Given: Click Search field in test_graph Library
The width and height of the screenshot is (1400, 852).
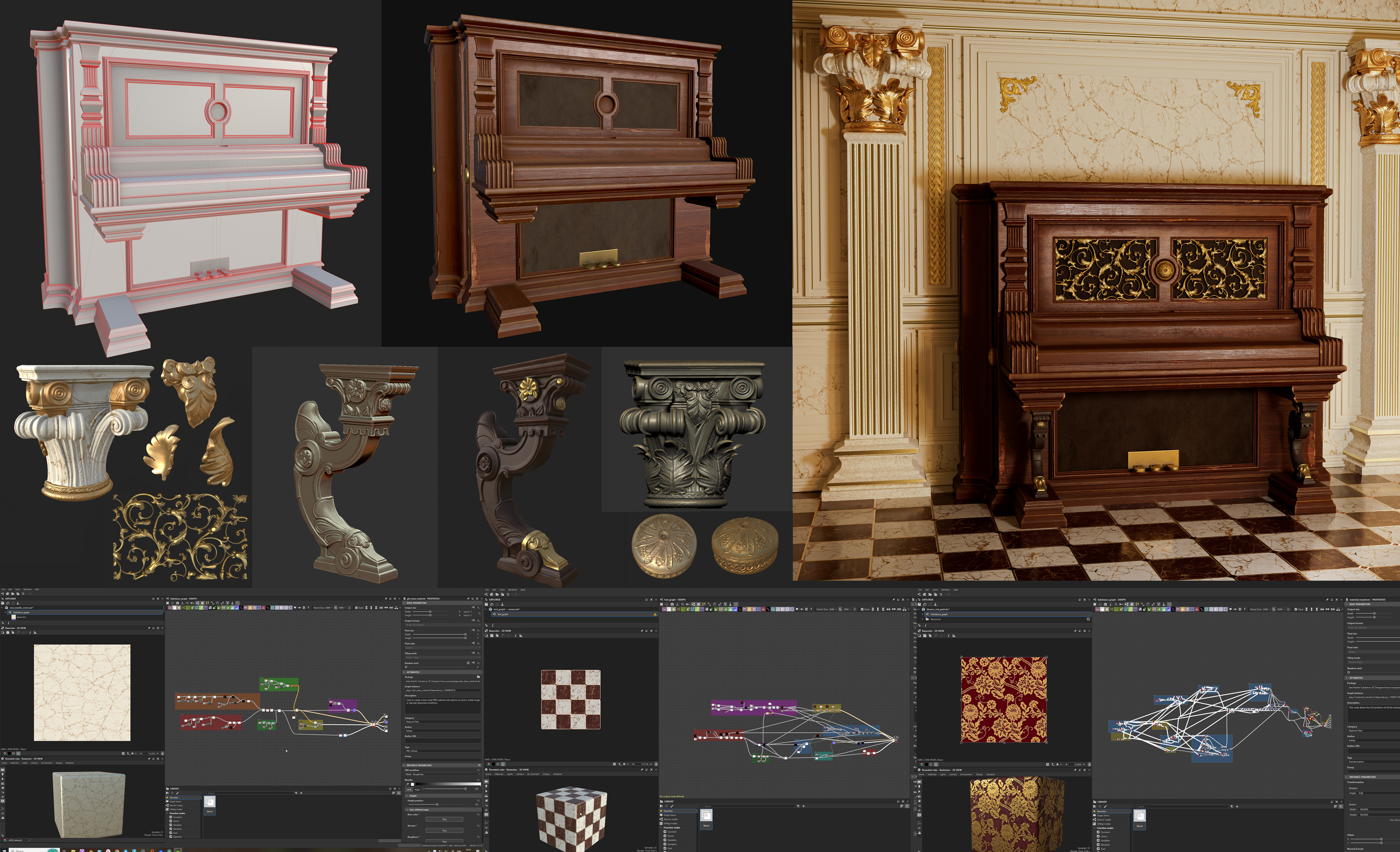Looking at the screenshot, I should pyautogui.click(x=749, y=806).
